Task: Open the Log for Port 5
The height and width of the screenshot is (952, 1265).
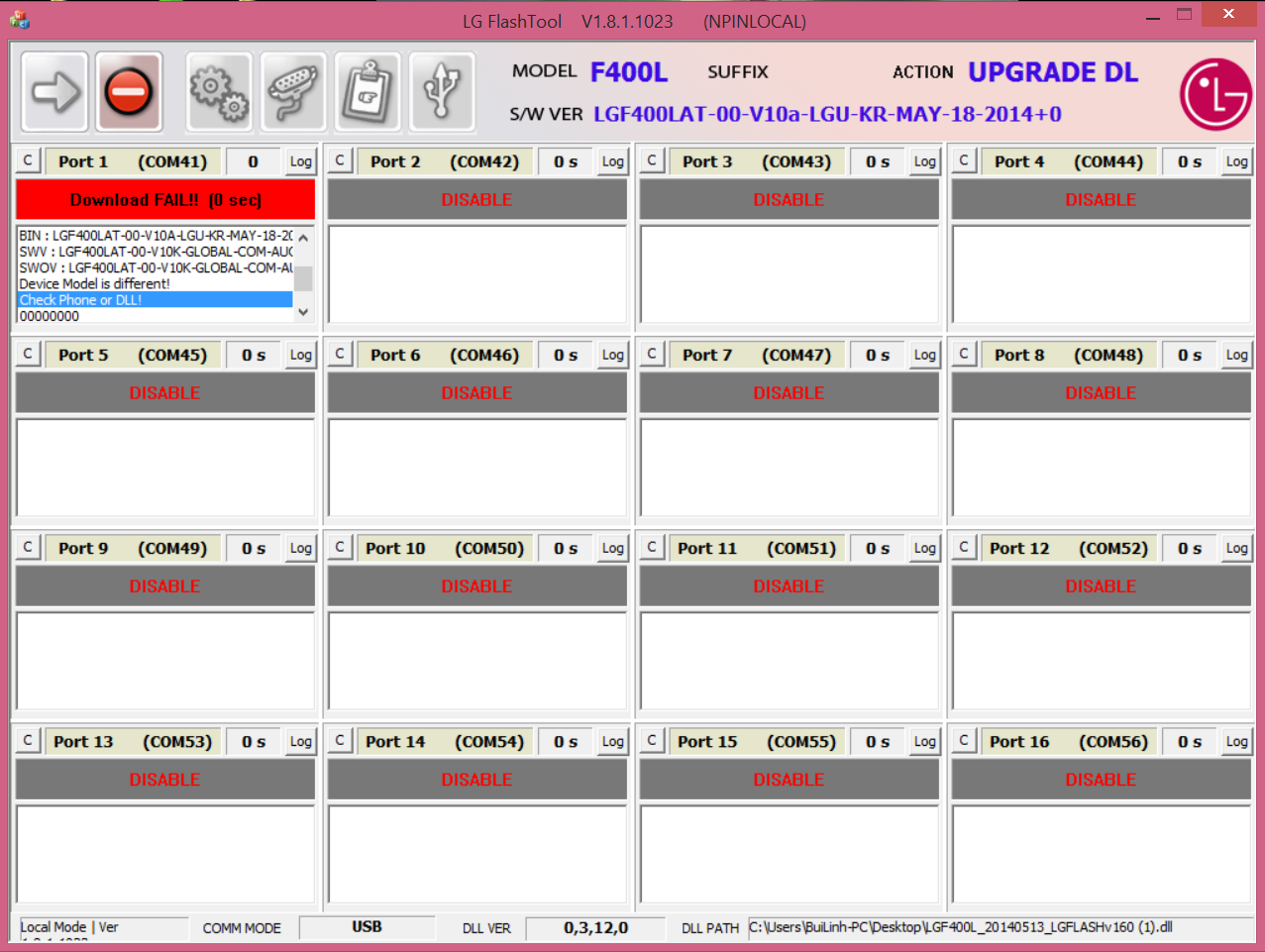Action: 301,355
